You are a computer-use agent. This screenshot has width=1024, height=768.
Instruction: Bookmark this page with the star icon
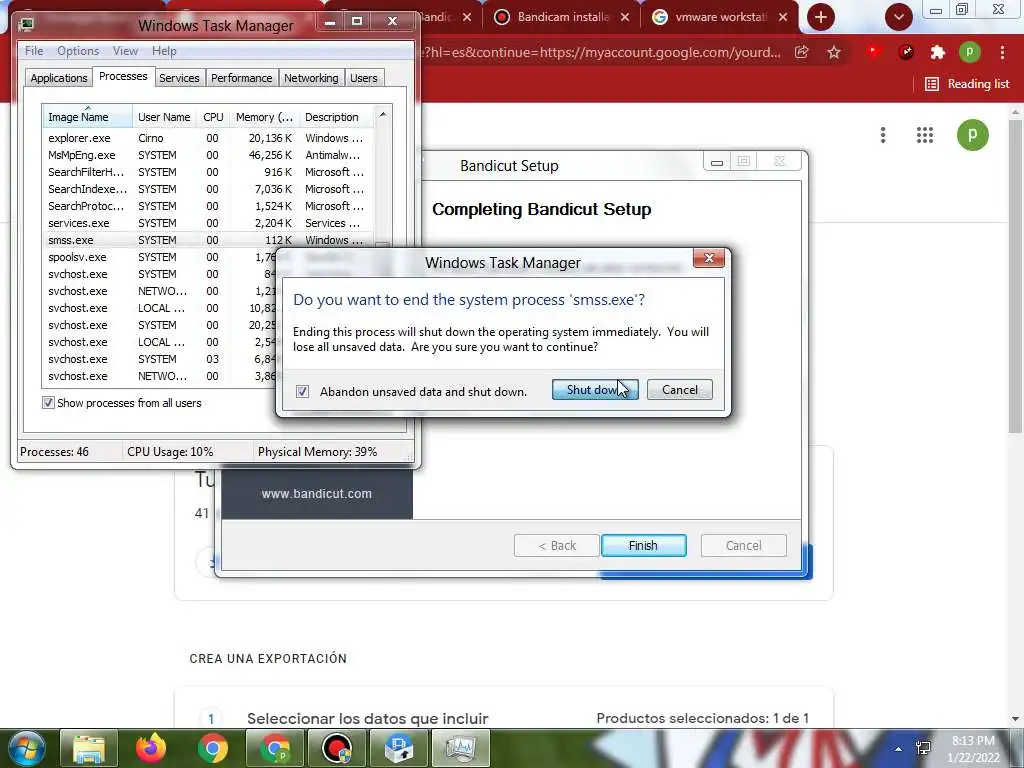834,52
